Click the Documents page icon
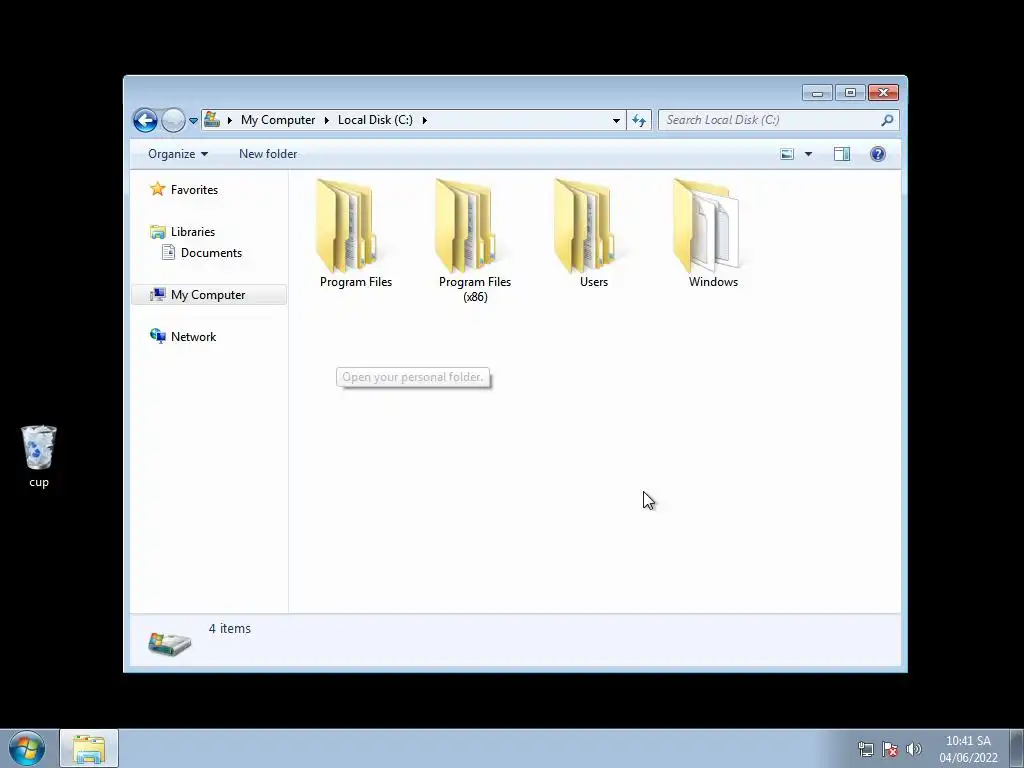The width and height of the screenshot is (1024, 768). (x=168, y=252)
